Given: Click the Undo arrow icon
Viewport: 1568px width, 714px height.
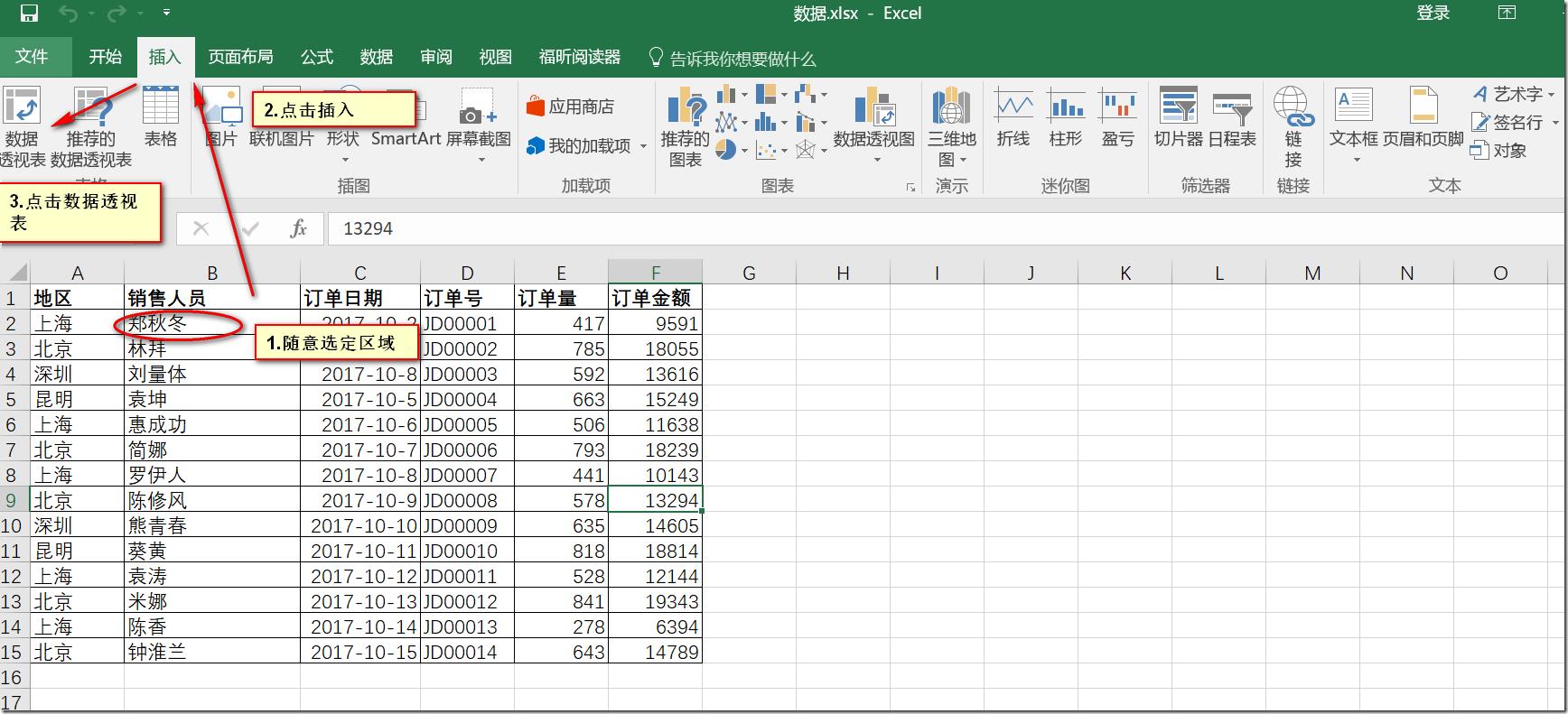Looking at the screenshot, I should pyautogui.click(x=68, y=14).
